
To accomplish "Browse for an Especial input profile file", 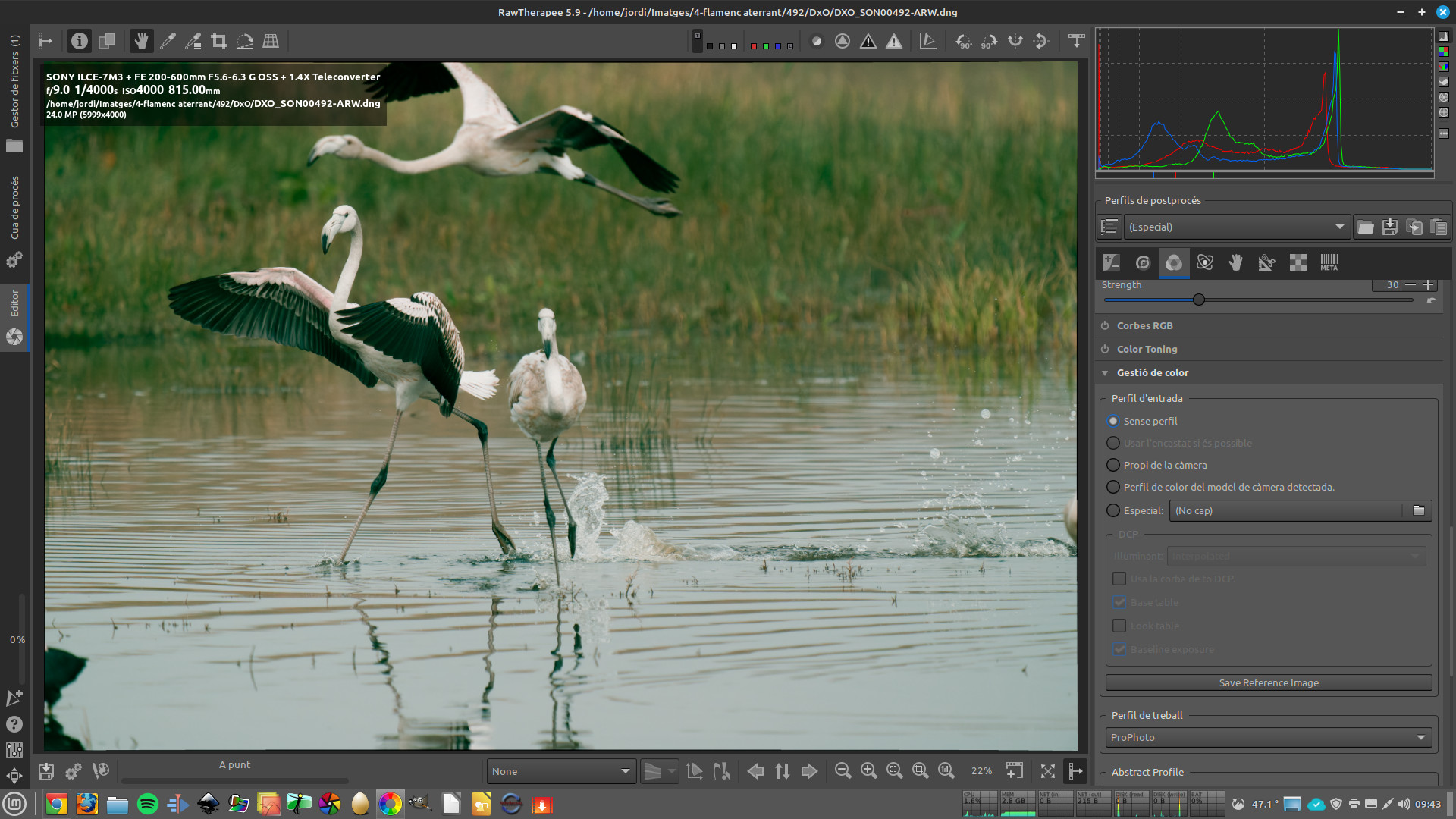I will click(1418, 510).
